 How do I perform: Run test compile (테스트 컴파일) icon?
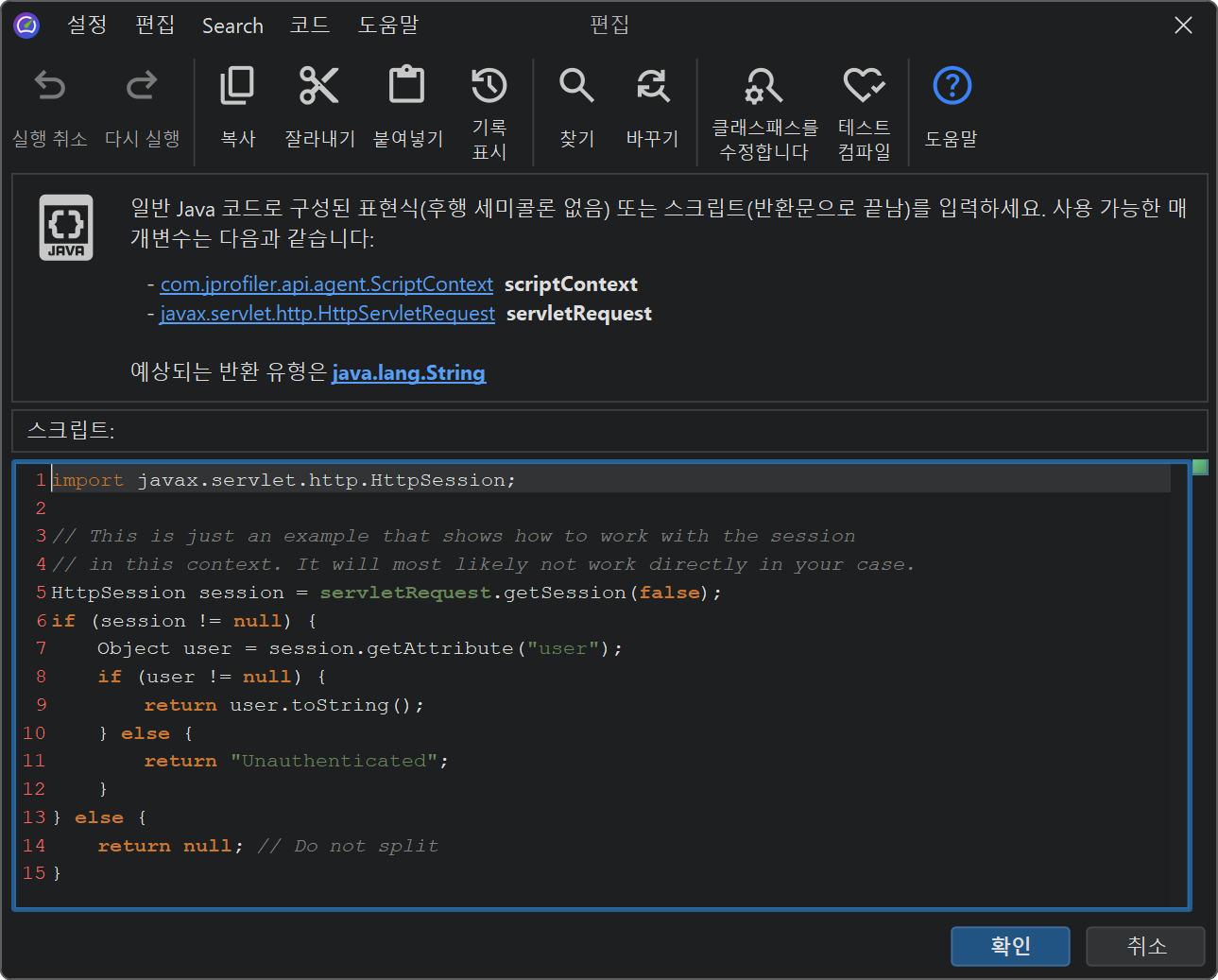click(864, 87)
